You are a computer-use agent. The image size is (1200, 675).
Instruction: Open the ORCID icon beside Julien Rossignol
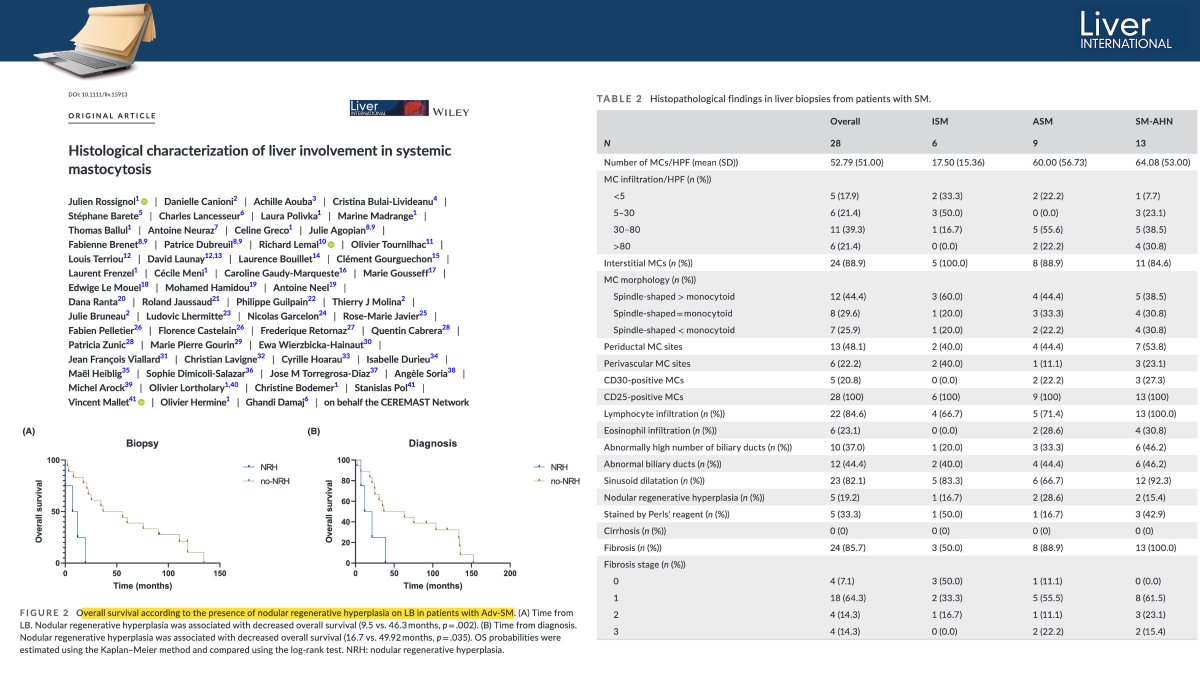(145, 201)
